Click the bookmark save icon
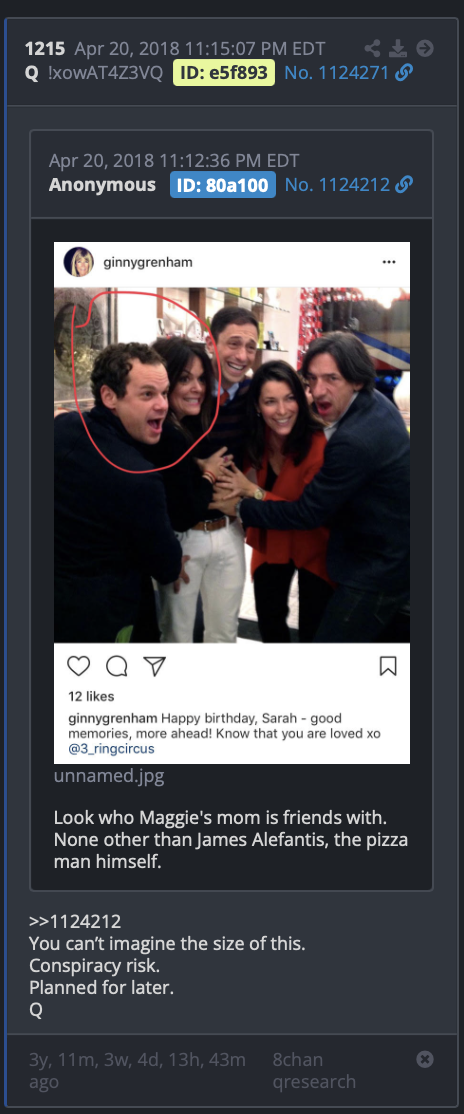Screen dimensions: 464x1114 [388, 666]
